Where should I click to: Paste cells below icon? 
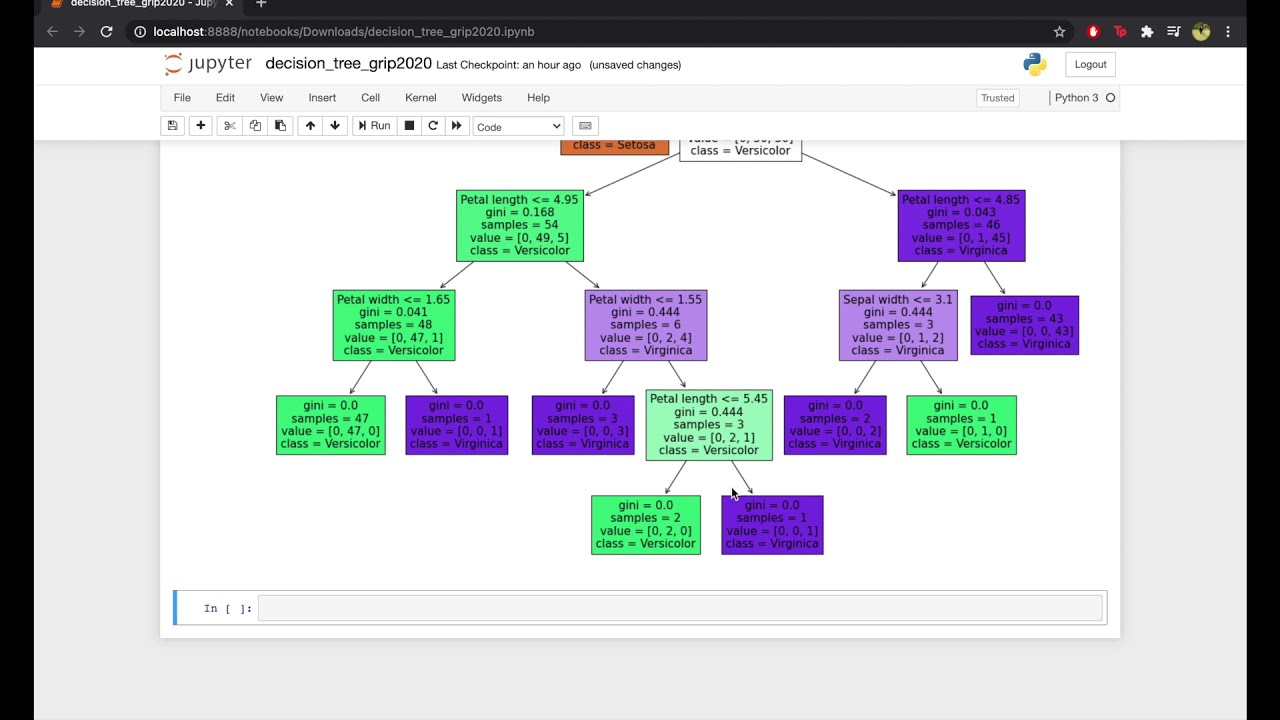(x=280, y=126)
